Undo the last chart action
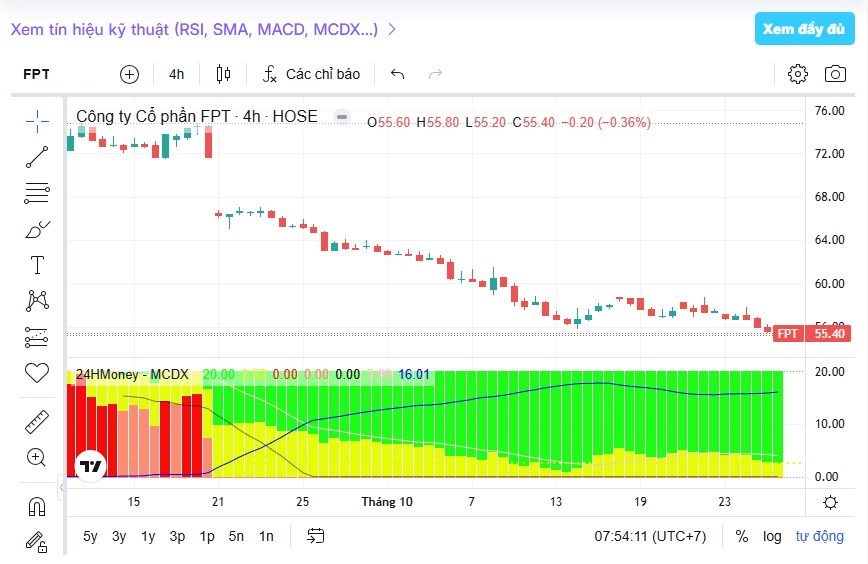The image size is (868, 564). tap(397, 74)
